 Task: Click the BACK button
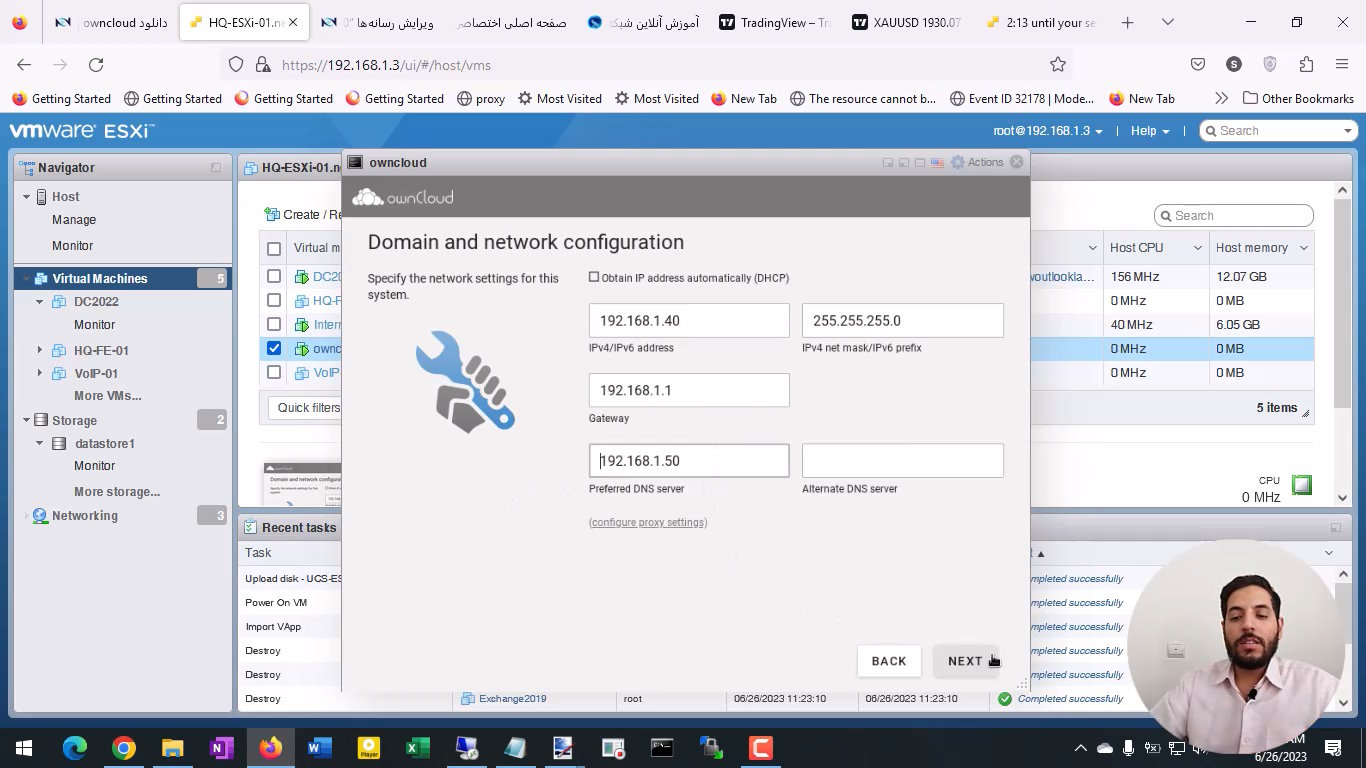tap(889, 661)
